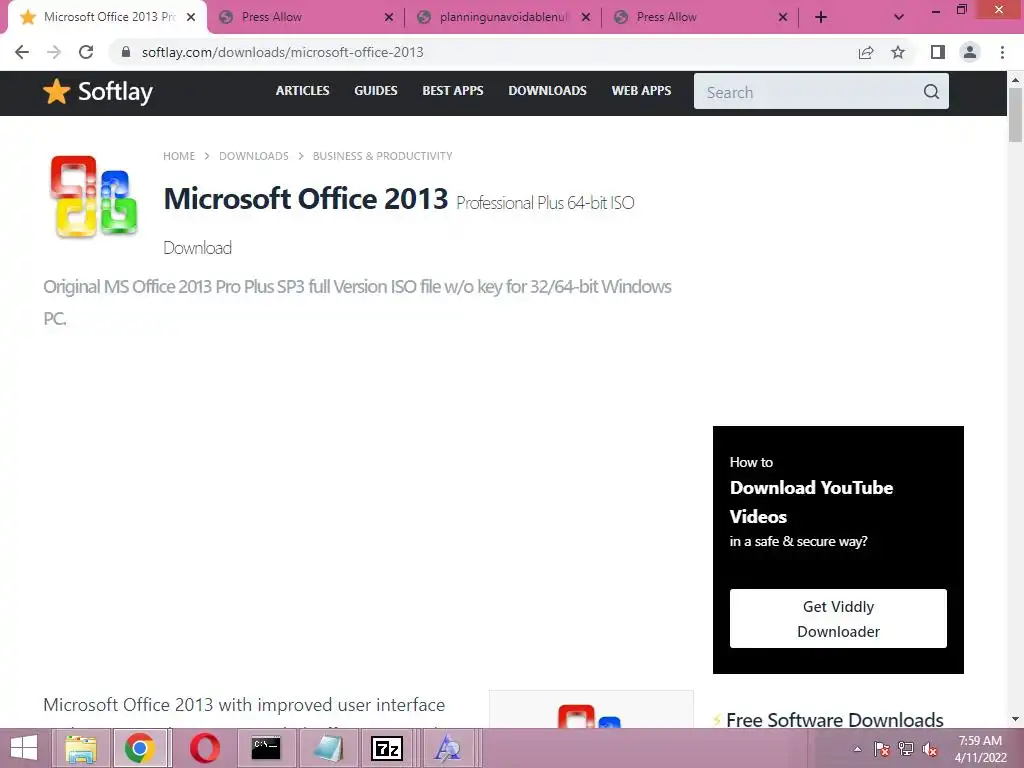Close the first Press Allow tab

tap(389, 18)
